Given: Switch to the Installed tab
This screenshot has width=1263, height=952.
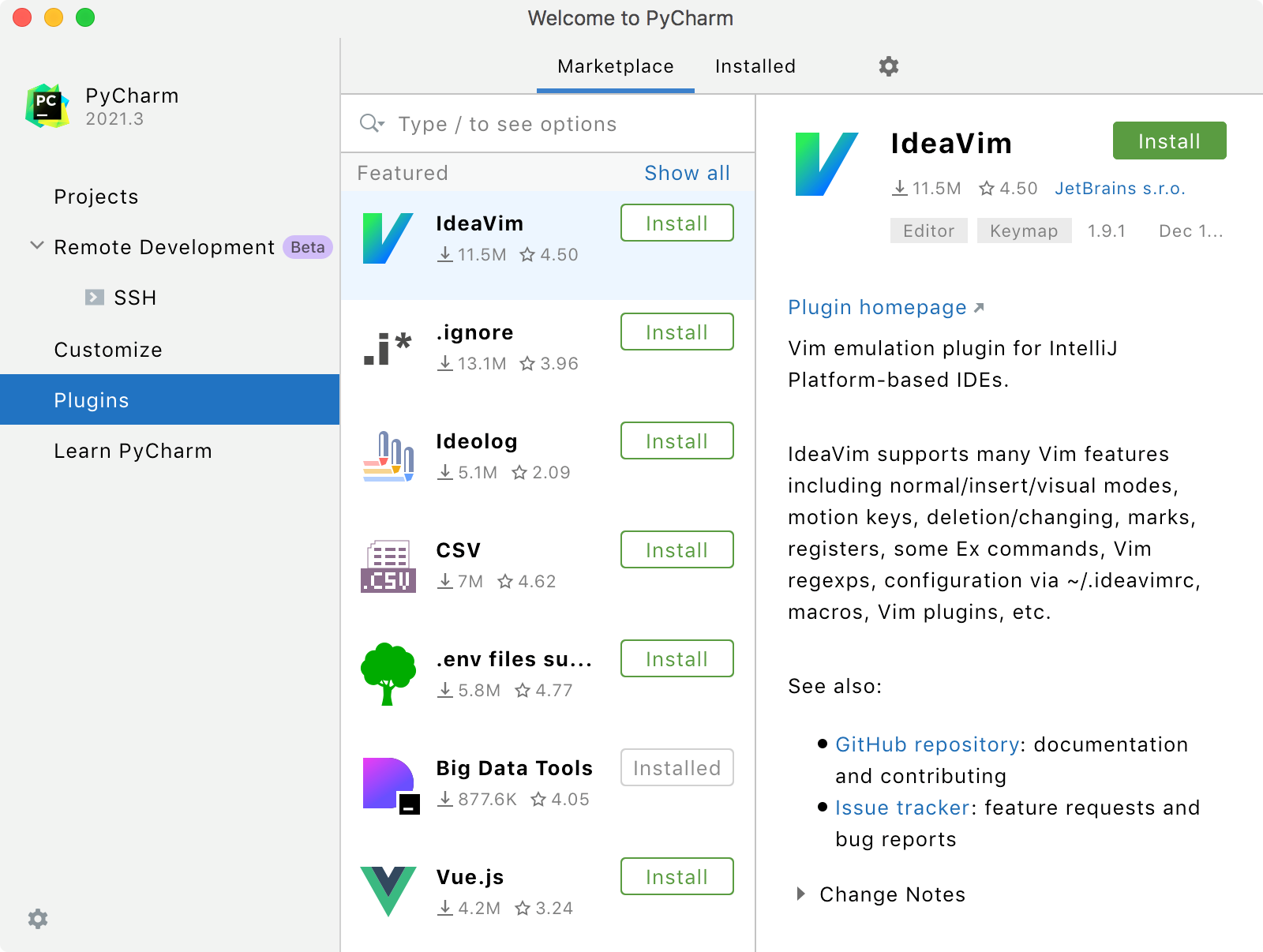Looking at the screenshot, I should click(754, 66).
